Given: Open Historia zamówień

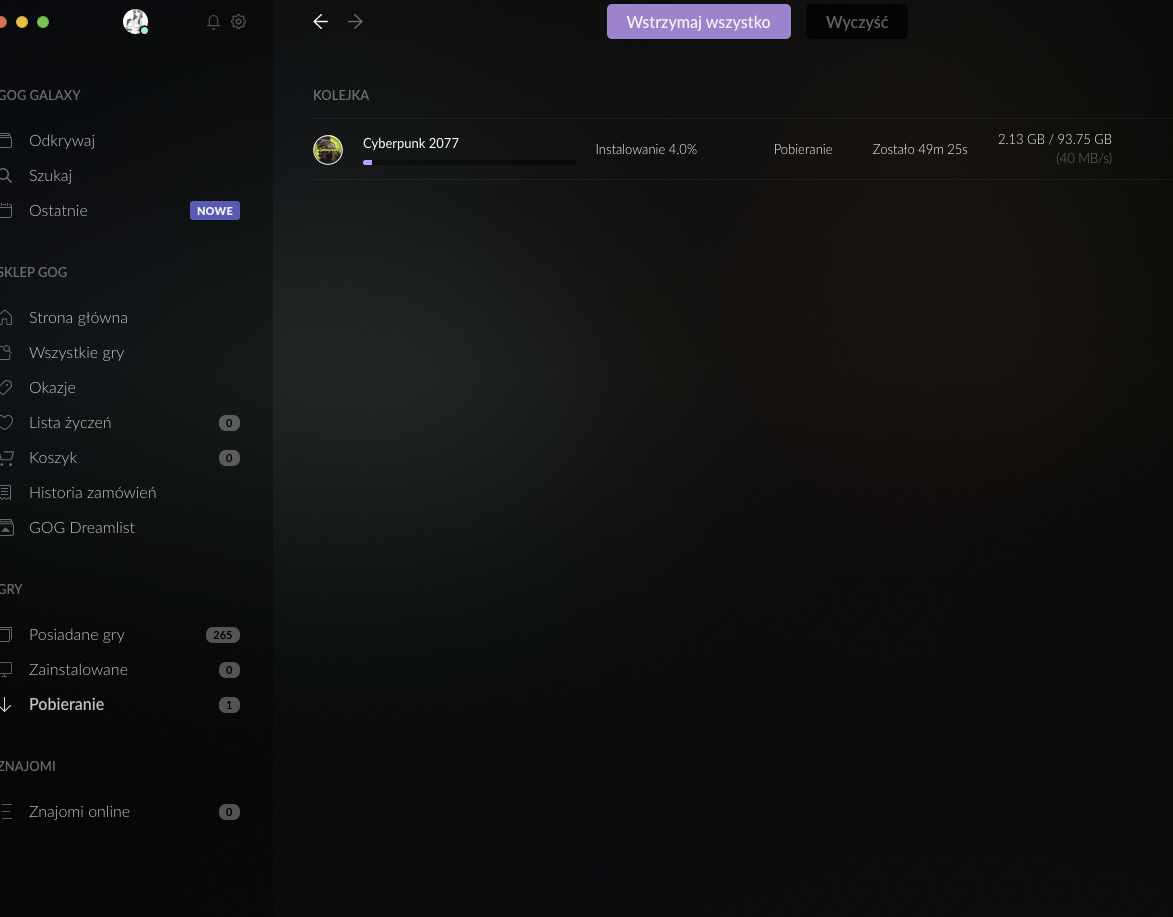Looking at the screenshot, I should pos(93,493).
